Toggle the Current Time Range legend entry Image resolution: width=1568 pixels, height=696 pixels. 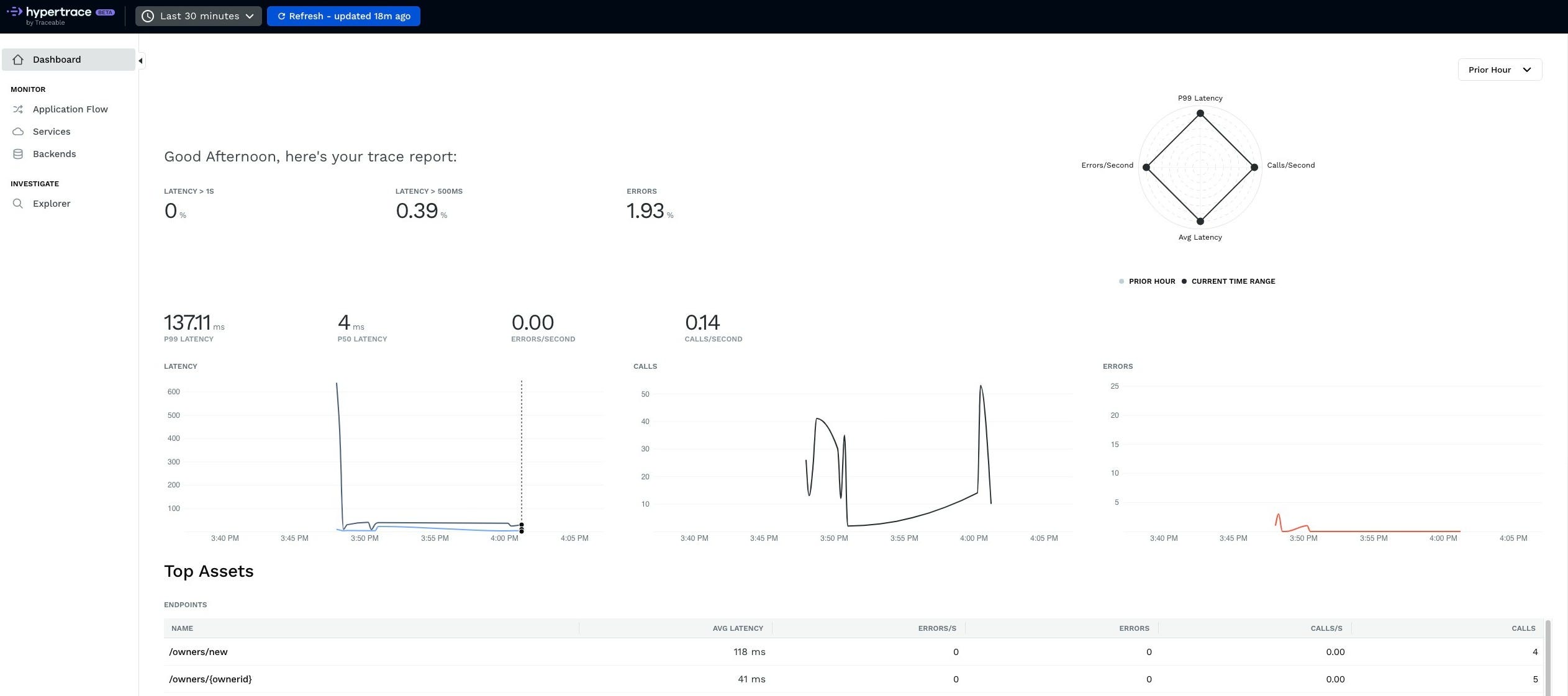(x=1232, y=281)
